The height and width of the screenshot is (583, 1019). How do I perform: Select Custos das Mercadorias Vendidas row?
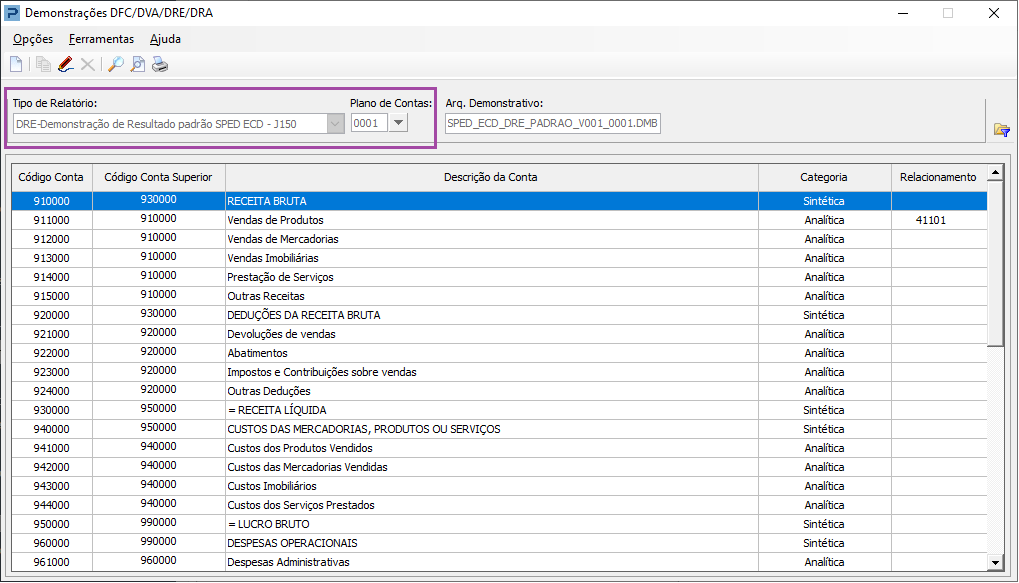(499, 467)
